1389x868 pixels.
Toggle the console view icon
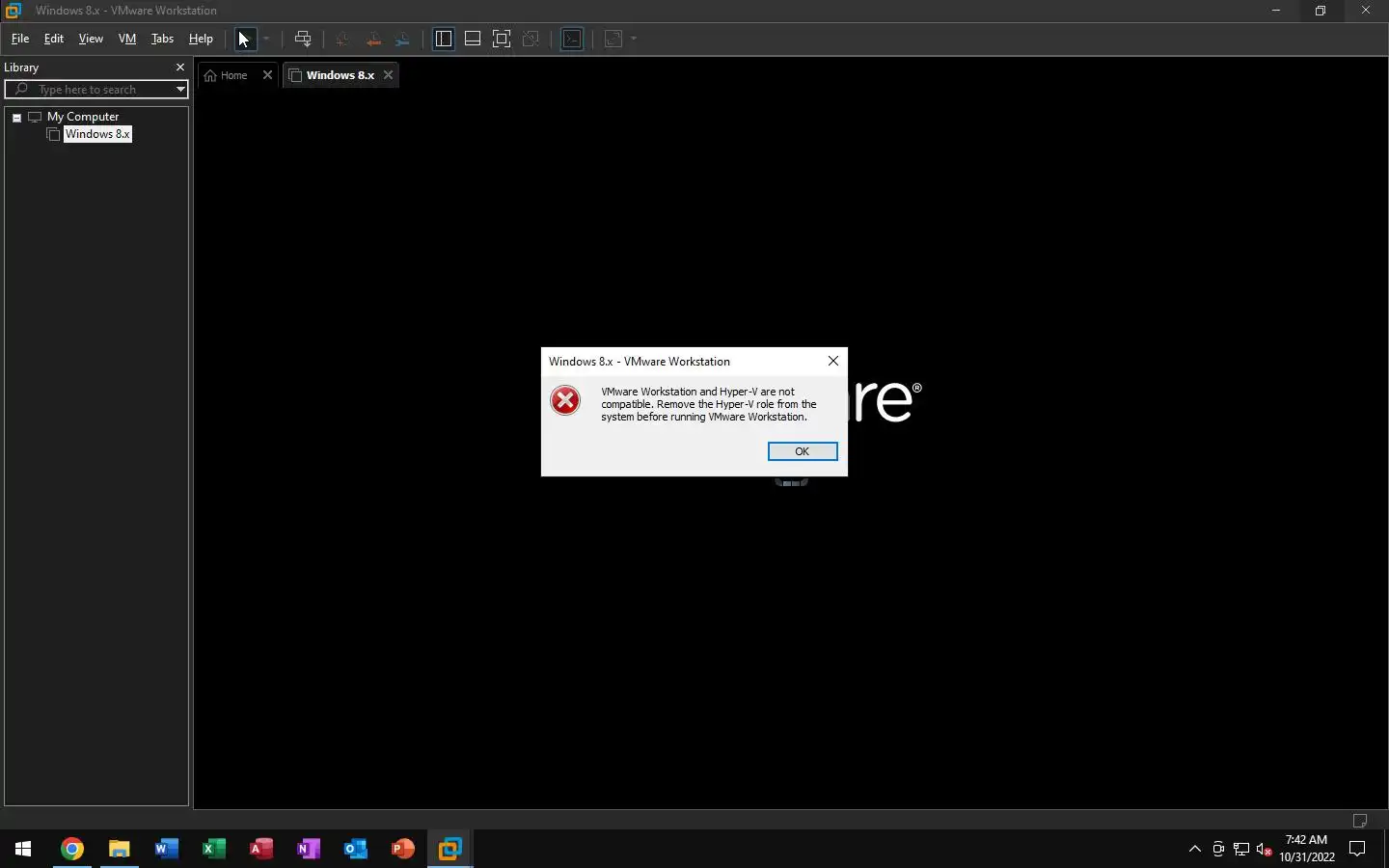[x=572, y=40]
